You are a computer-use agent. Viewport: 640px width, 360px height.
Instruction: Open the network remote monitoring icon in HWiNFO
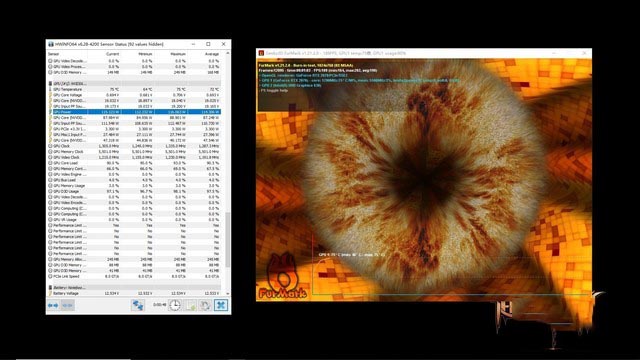pyautogui.click(x=138, y=305)
